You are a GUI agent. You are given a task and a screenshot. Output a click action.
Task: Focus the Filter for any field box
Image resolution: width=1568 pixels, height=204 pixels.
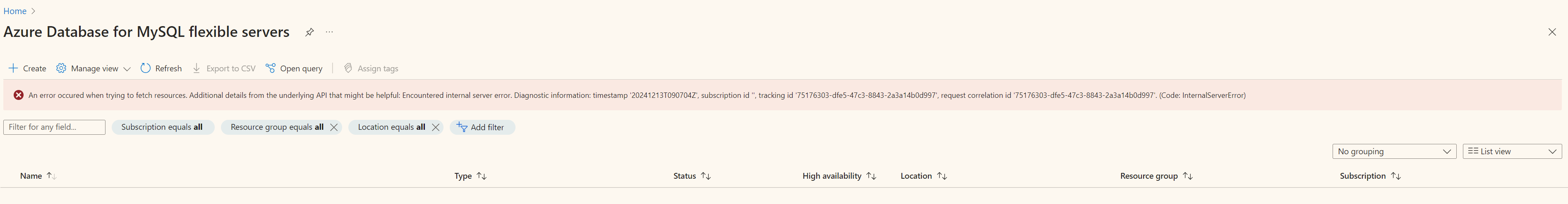[54, 127]
